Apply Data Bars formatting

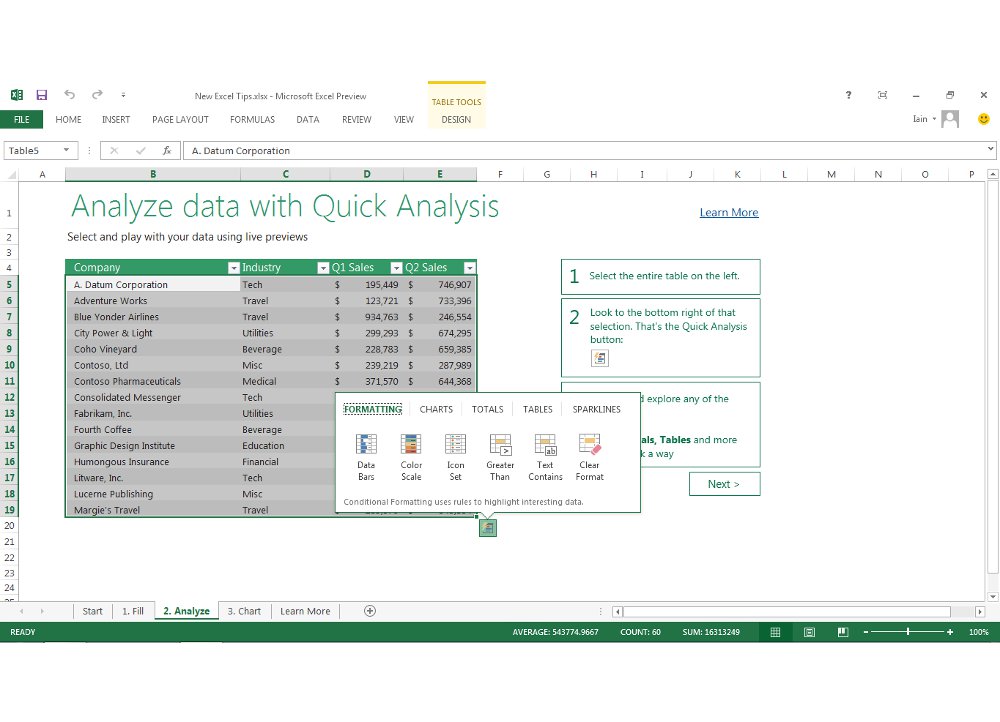point(366,457)
